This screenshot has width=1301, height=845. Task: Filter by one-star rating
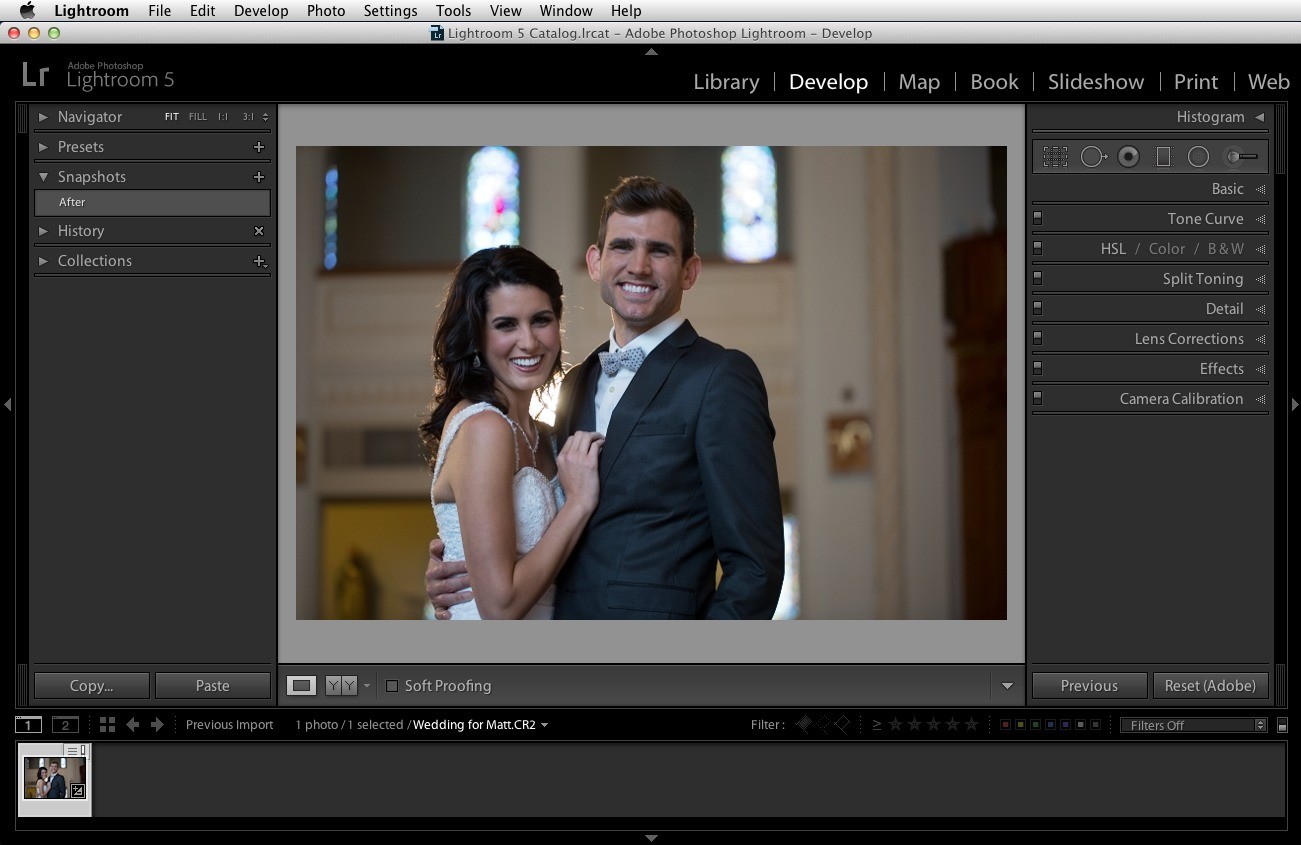click(x=896, y=724)
